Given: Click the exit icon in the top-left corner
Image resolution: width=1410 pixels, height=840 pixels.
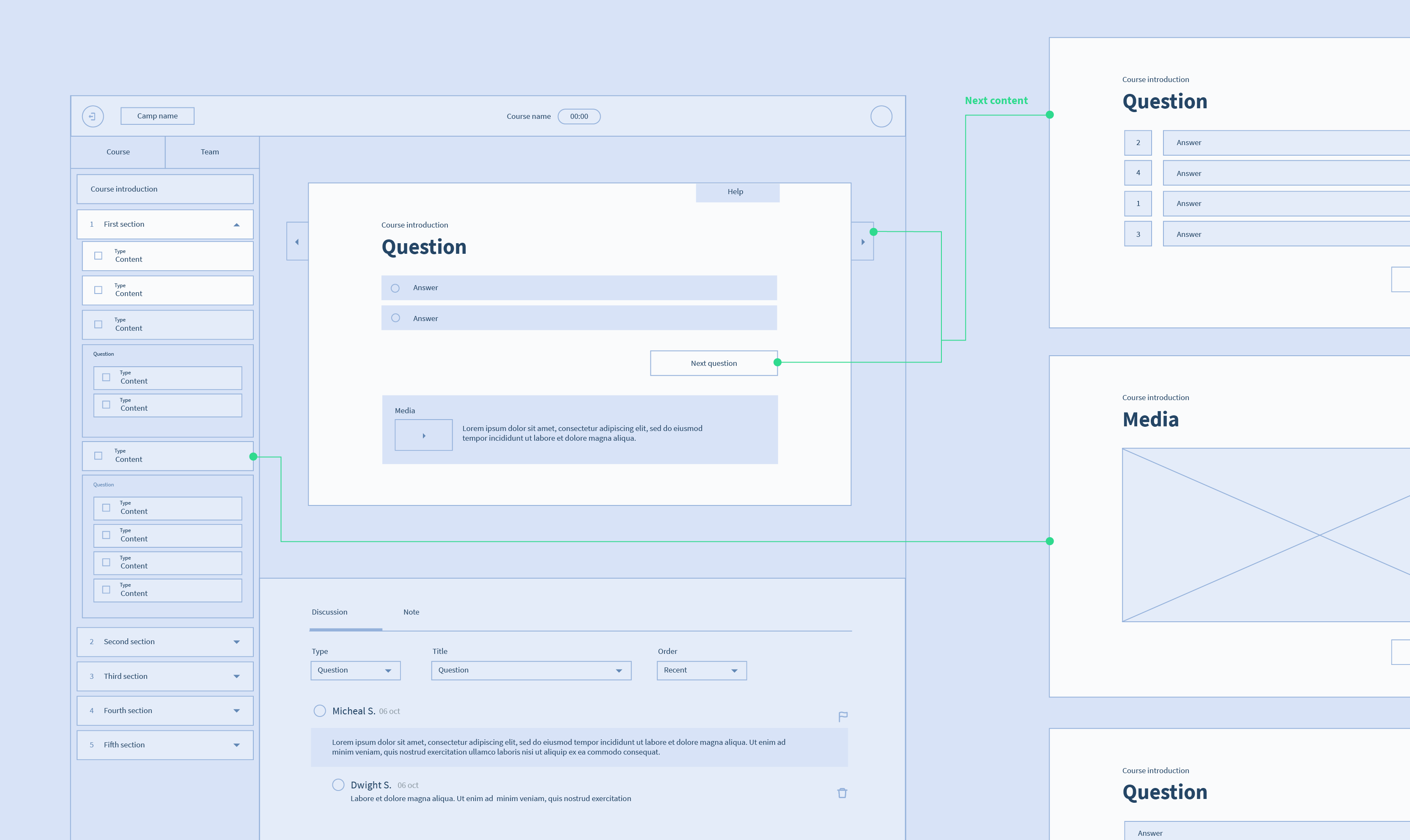Looking at the screenshot, I should (93, 116).
